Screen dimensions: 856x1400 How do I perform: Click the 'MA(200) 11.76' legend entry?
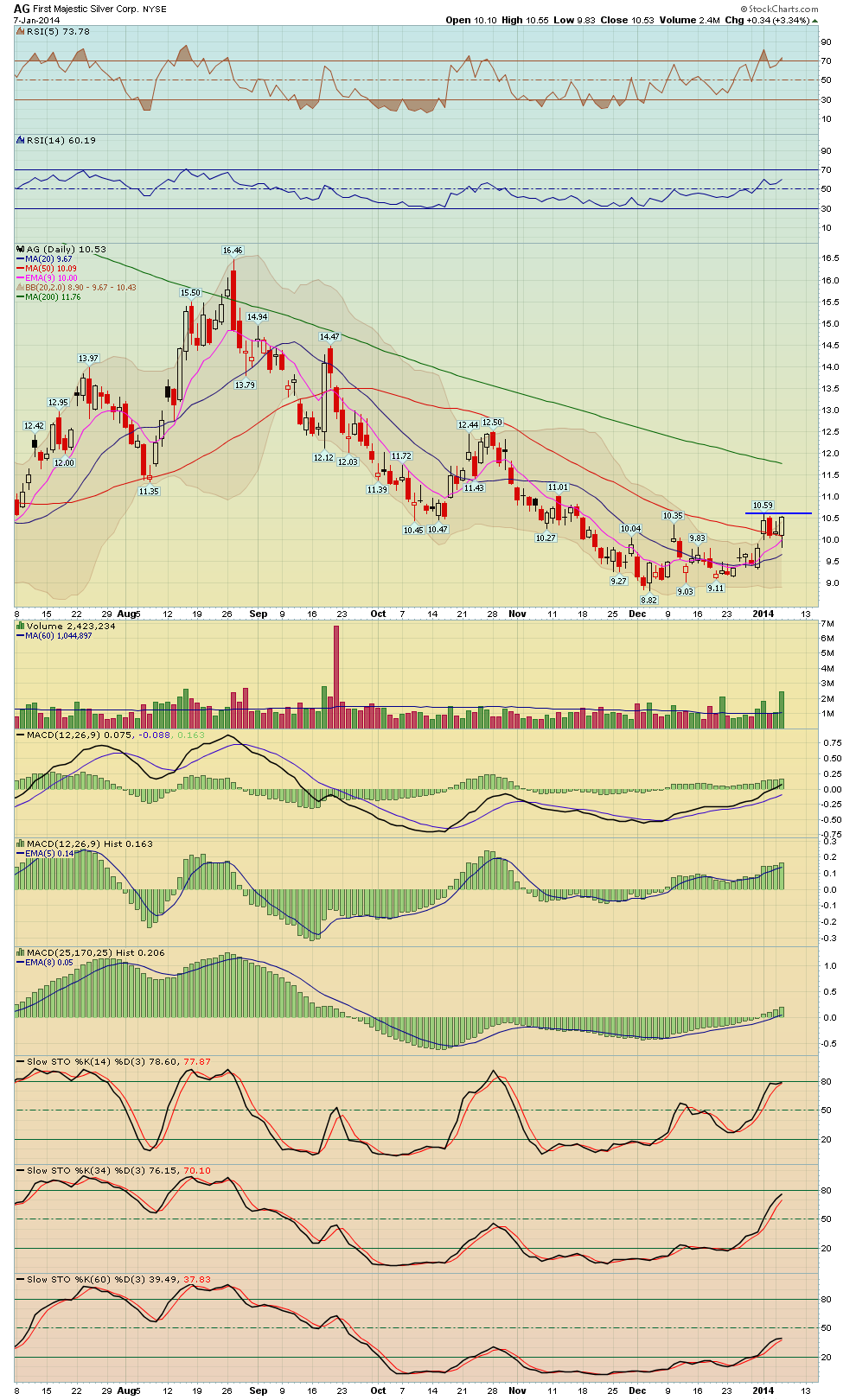[53, 296]
